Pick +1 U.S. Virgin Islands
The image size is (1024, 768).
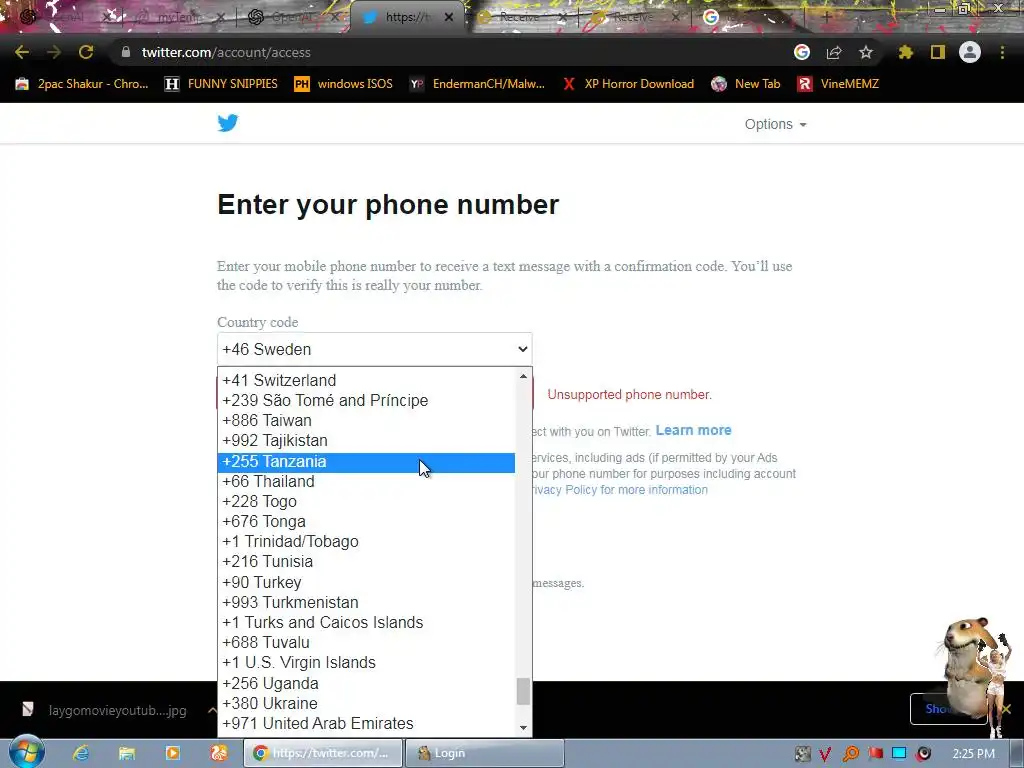pos(366,663)
